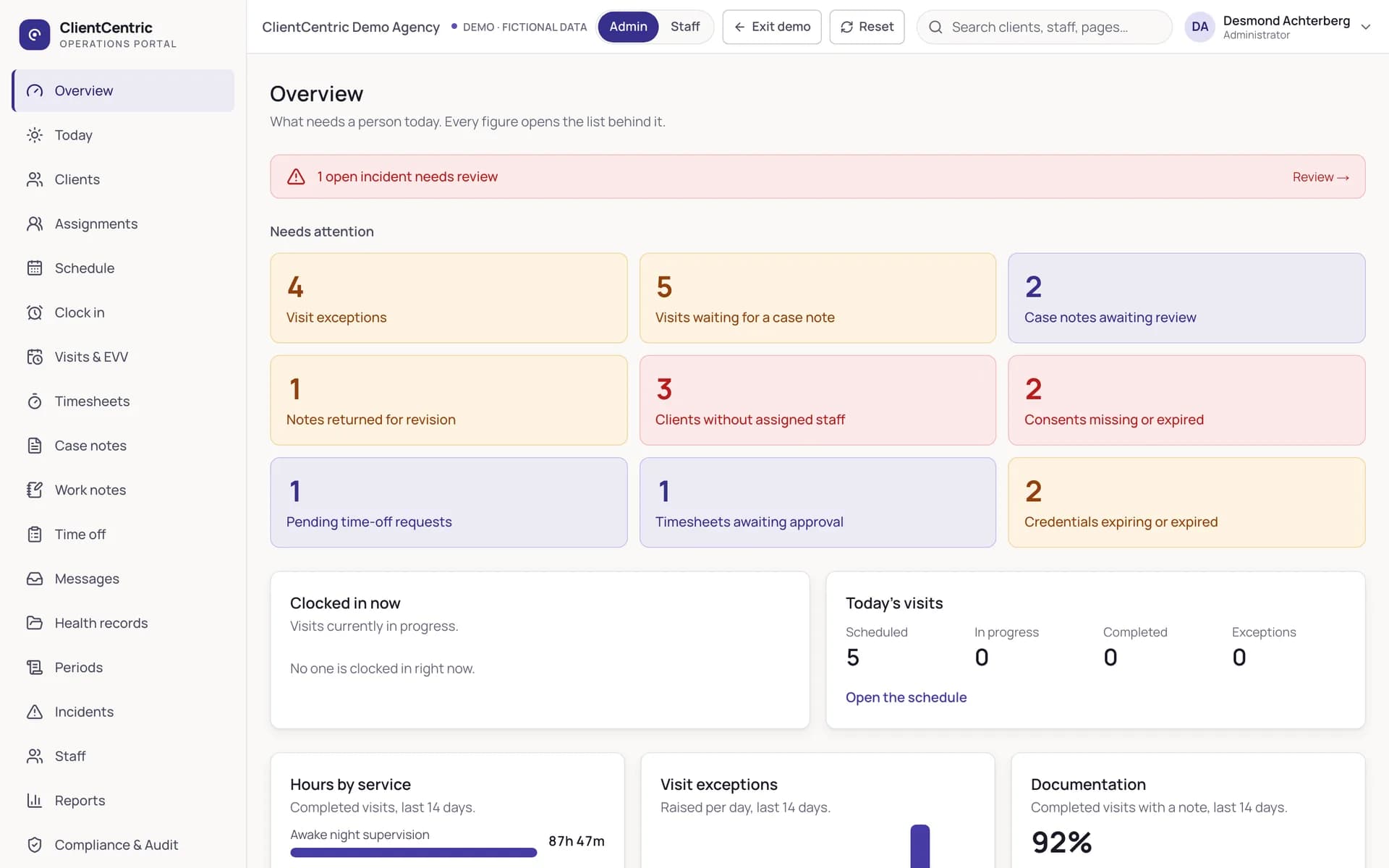Click the Desmond Achterberg user name
The image size is (1389, 868).
point(1286,21)
